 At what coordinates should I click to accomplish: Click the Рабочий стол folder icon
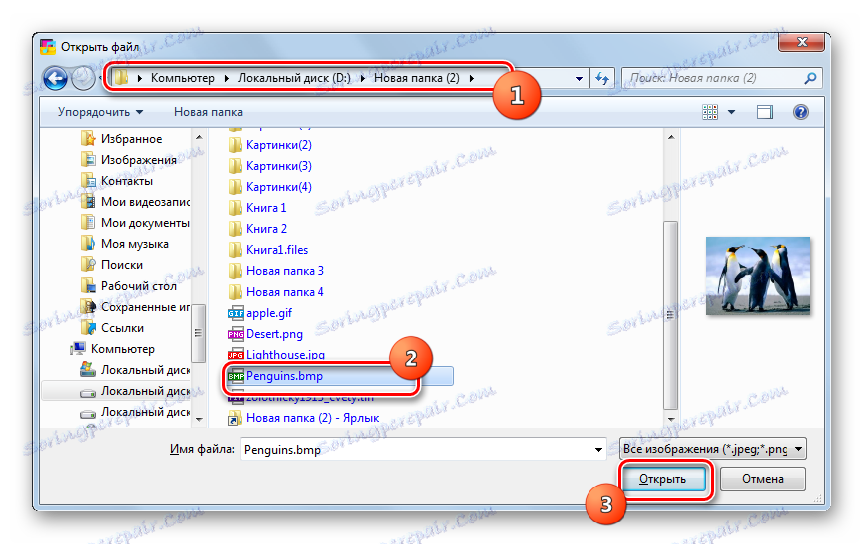(88, 286)
